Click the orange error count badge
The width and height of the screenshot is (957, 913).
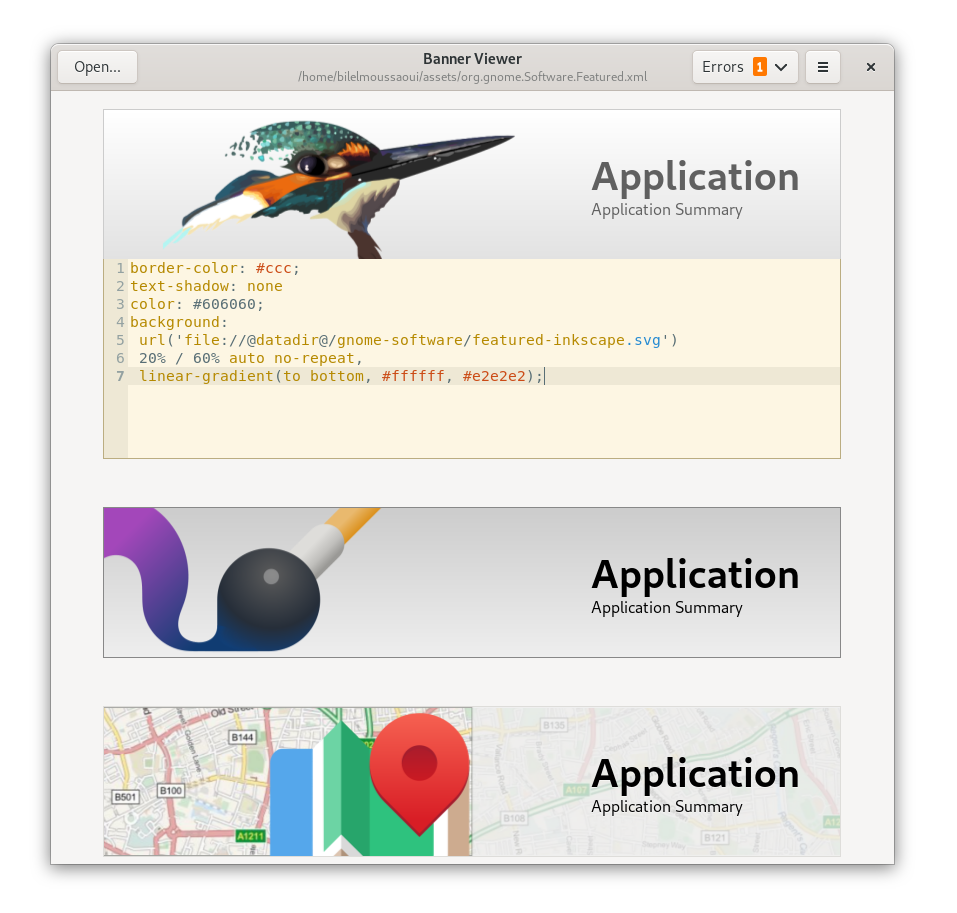[x=759, y=67]
